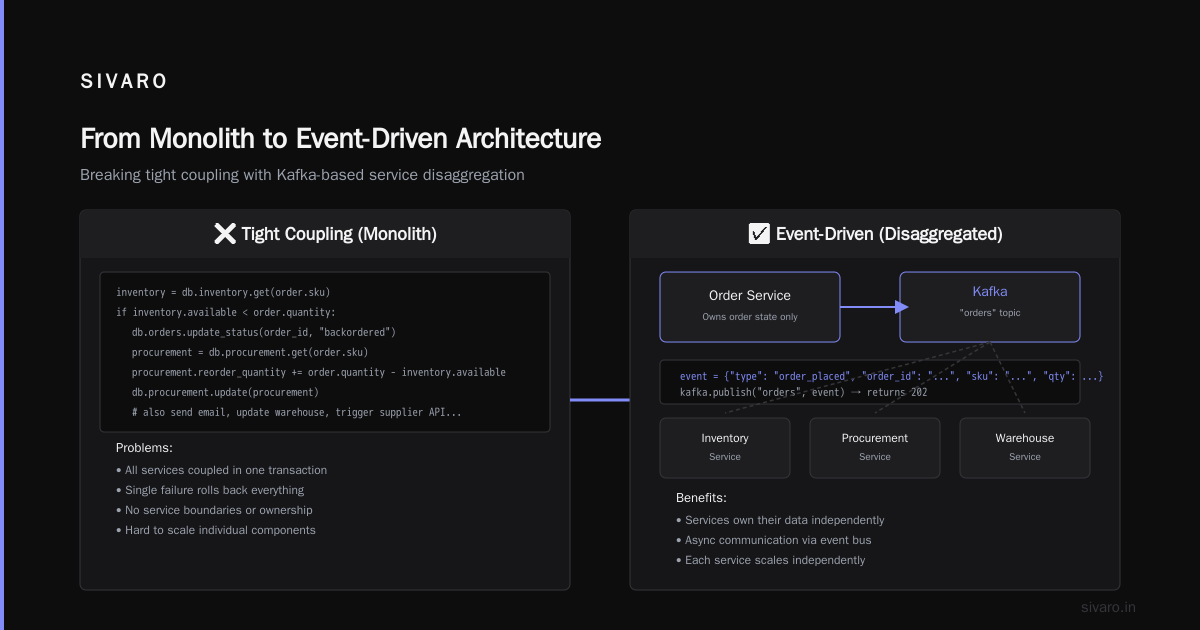
Task: Click the Procurement Service box
Action: (875, 447)
